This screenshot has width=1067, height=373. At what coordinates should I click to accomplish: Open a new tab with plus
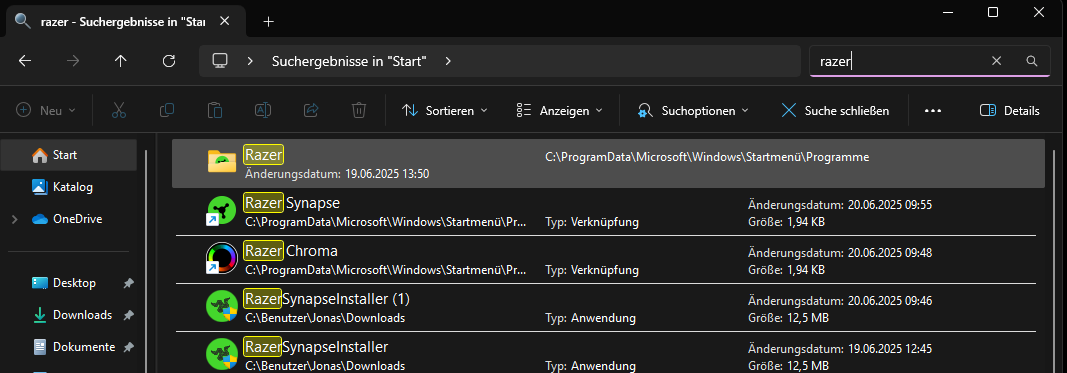coord(269,21)
